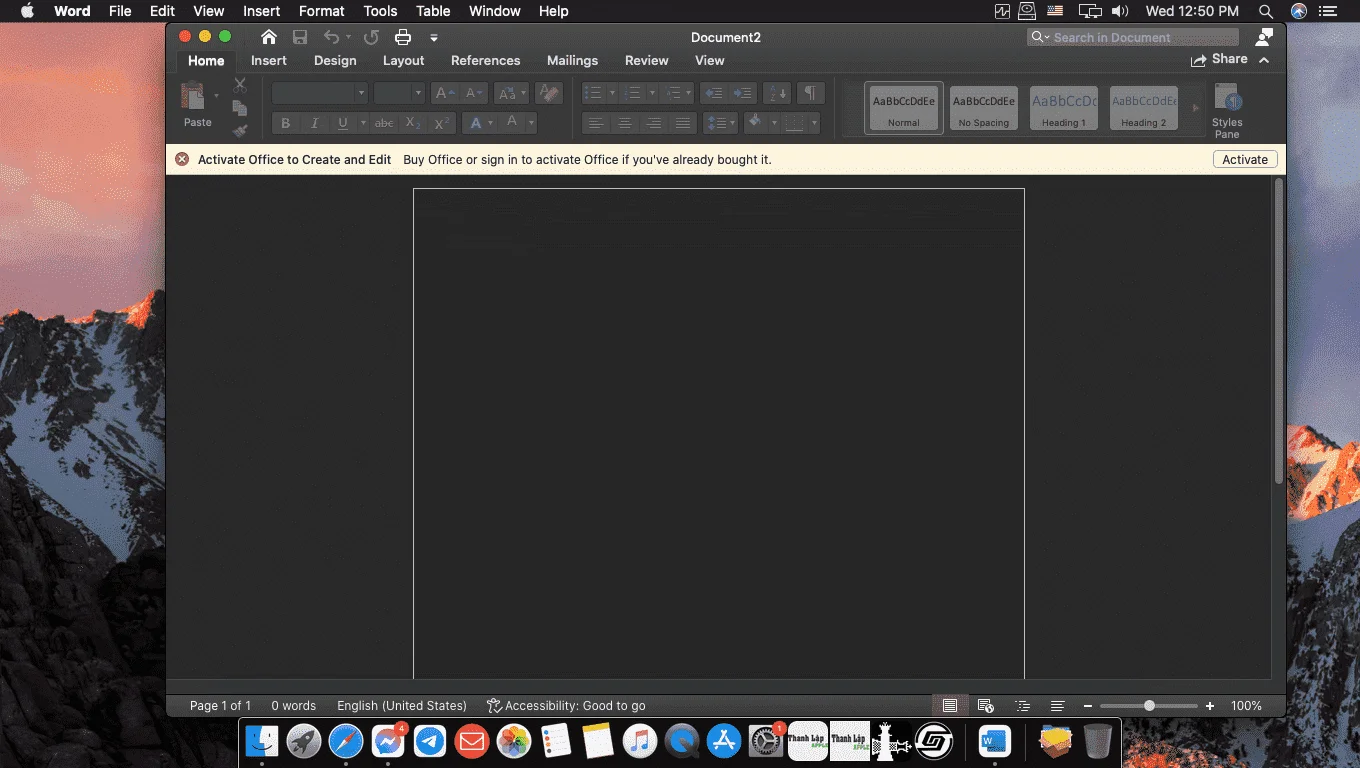Sort text A to Z icon
Viewport: 1360px width, 768px height.
777,93
